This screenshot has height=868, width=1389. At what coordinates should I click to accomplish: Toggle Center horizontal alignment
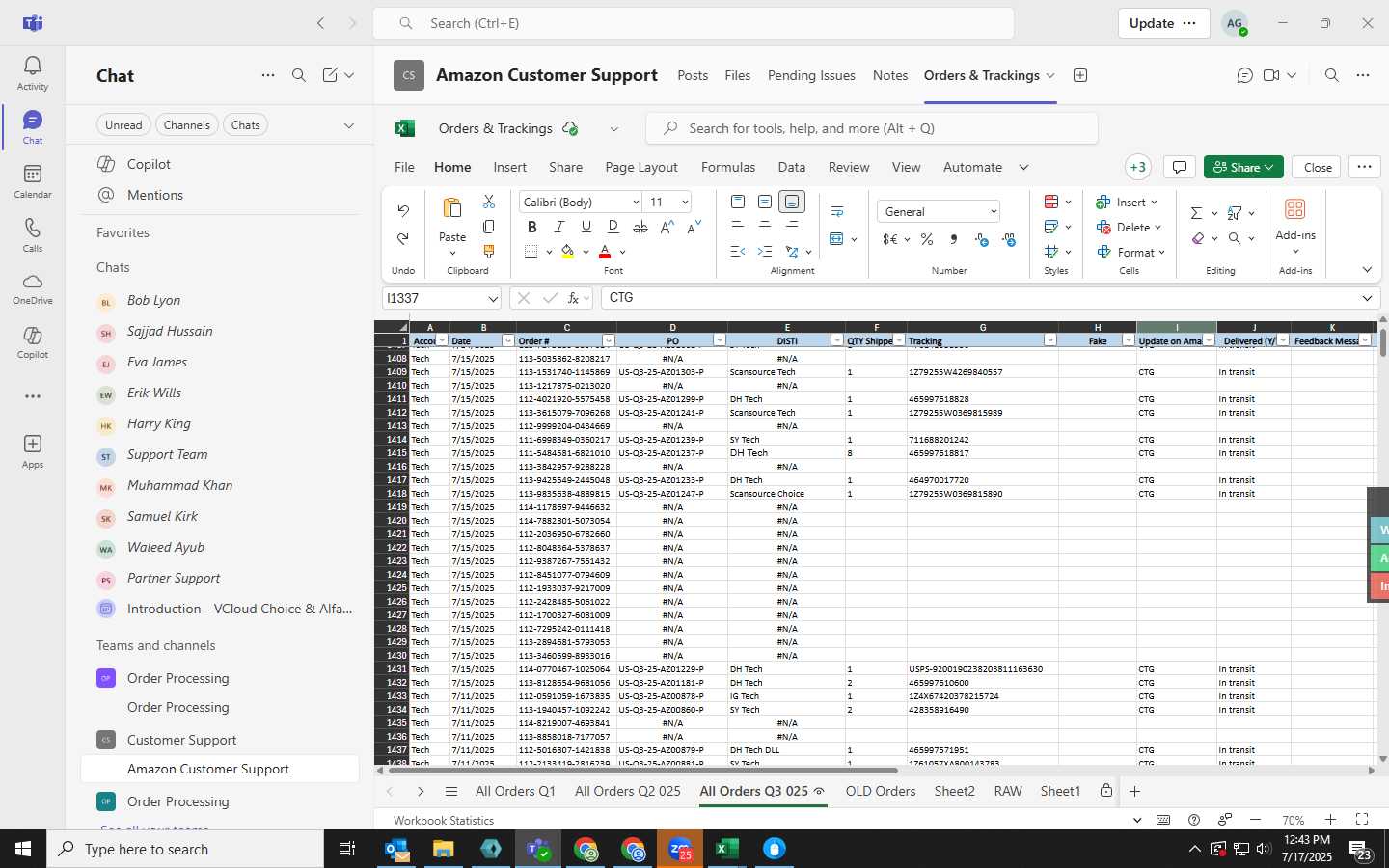pyautogui.click(x=765, y=227)
